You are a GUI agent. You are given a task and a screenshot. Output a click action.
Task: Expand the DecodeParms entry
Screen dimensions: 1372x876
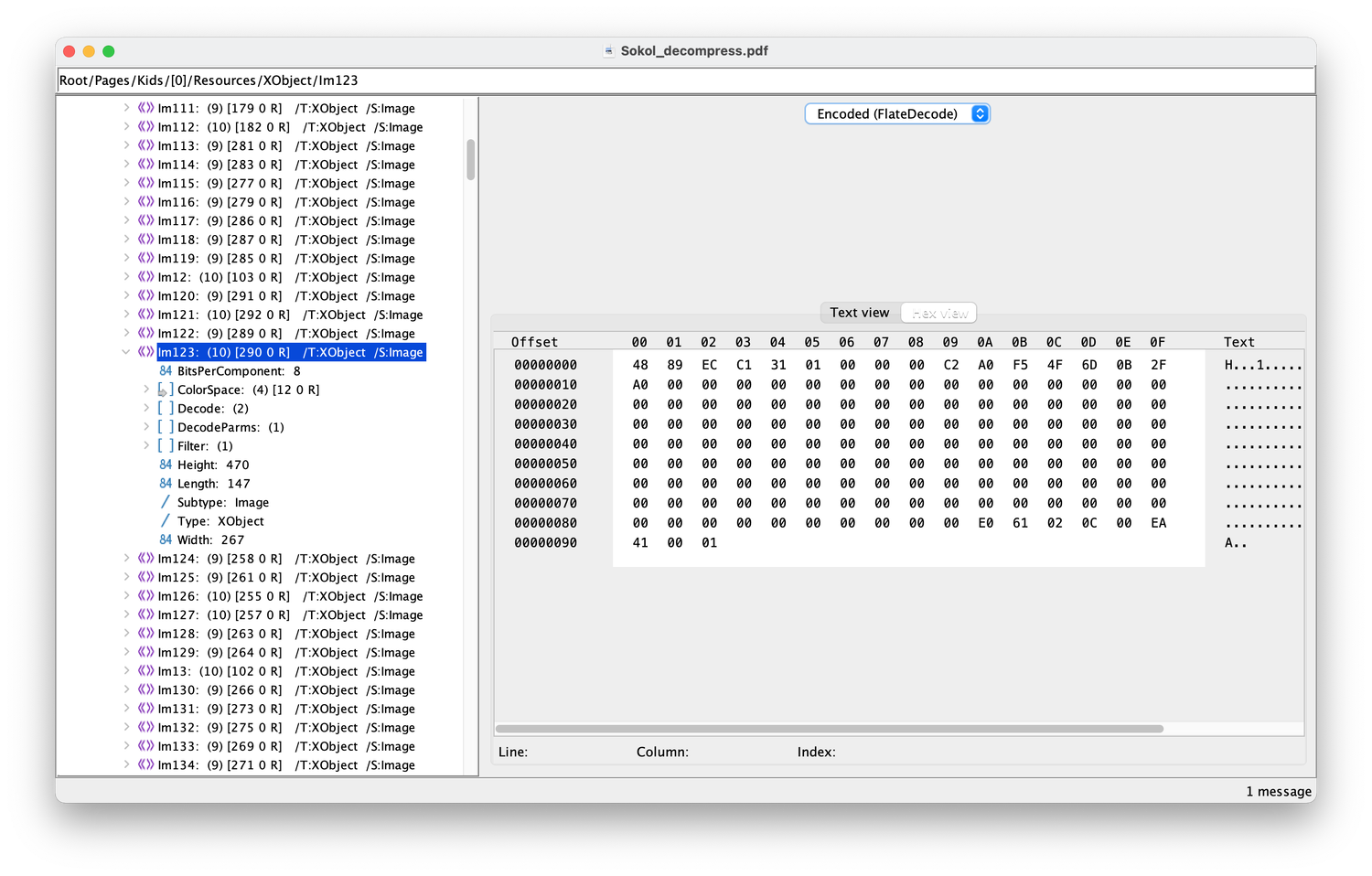coord(146,427)
